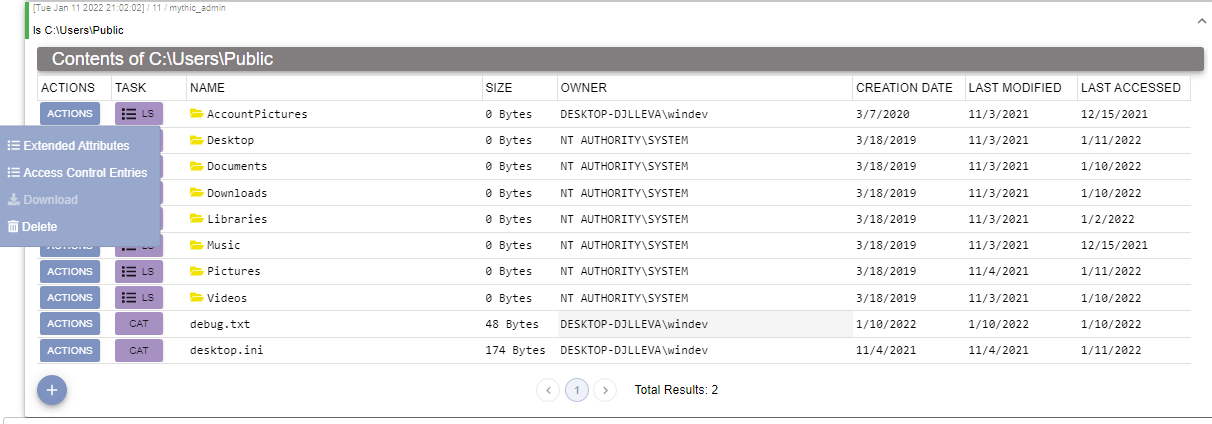Click the AccountPictures folder icon
Viewport: 1212px width, 424px height.
197,114
